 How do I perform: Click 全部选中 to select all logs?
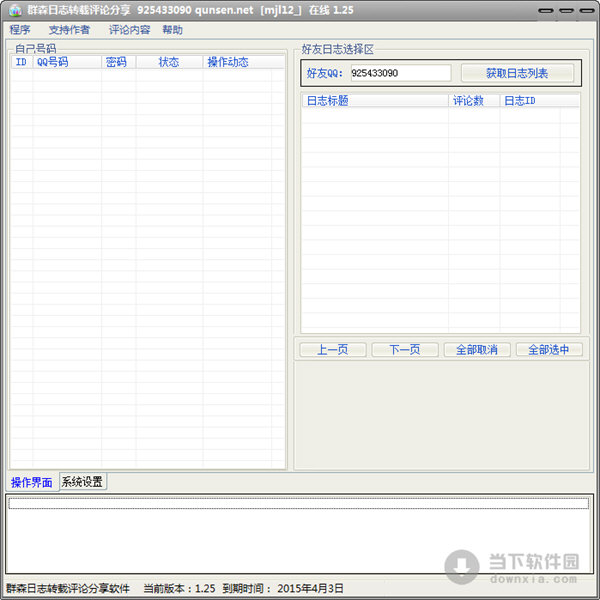pos(549,349)
